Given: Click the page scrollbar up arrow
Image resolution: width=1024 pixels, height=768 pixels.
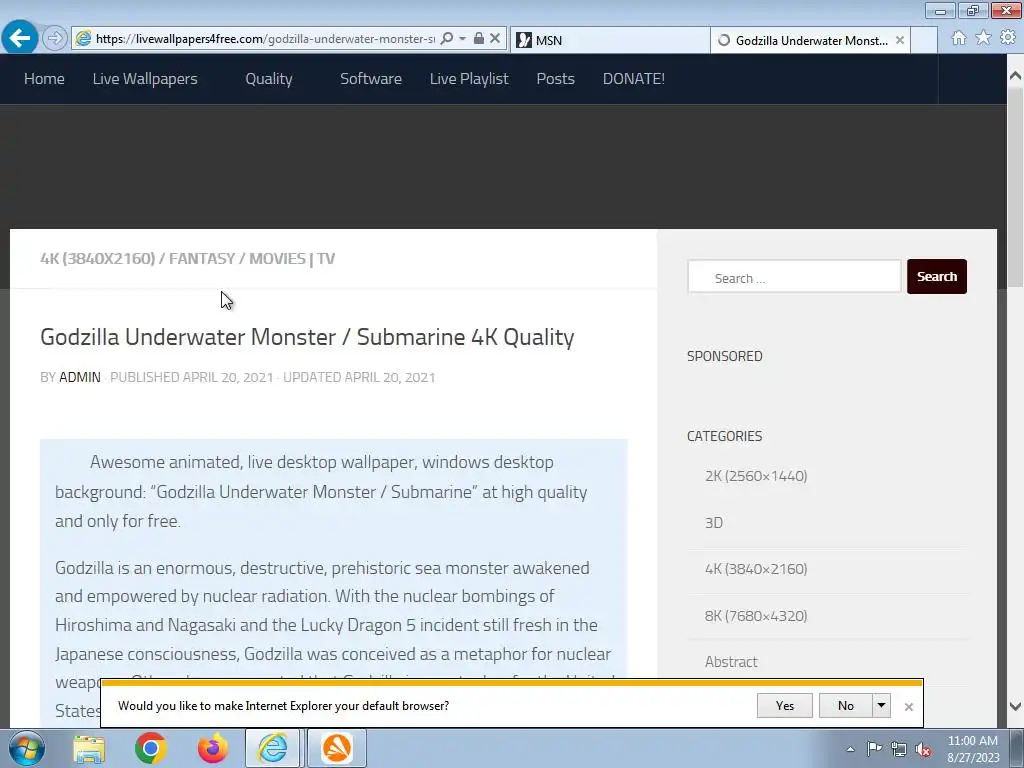Looking at the screenshot, I should [x=1015, y=76].
